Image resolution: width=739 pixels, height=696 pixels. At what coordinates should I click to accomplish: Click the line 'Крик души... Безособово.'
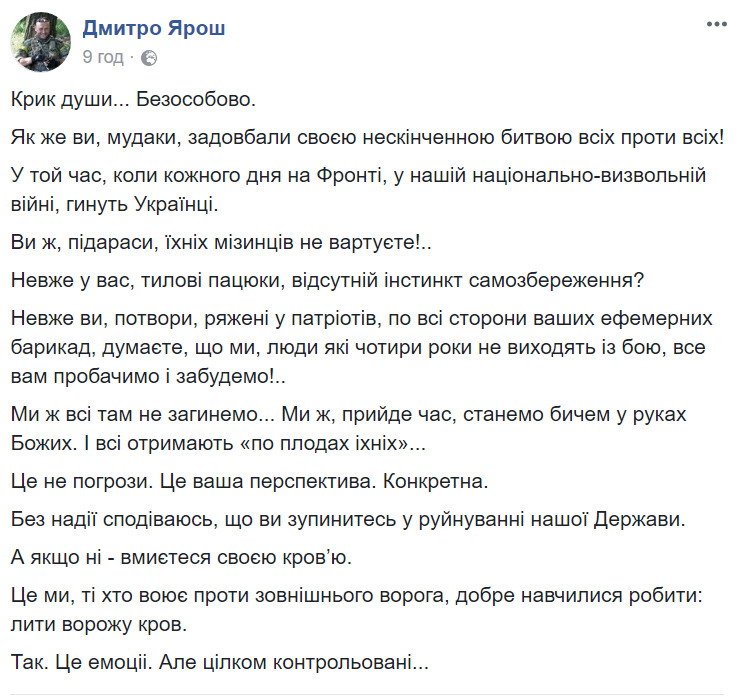point(133,99)
